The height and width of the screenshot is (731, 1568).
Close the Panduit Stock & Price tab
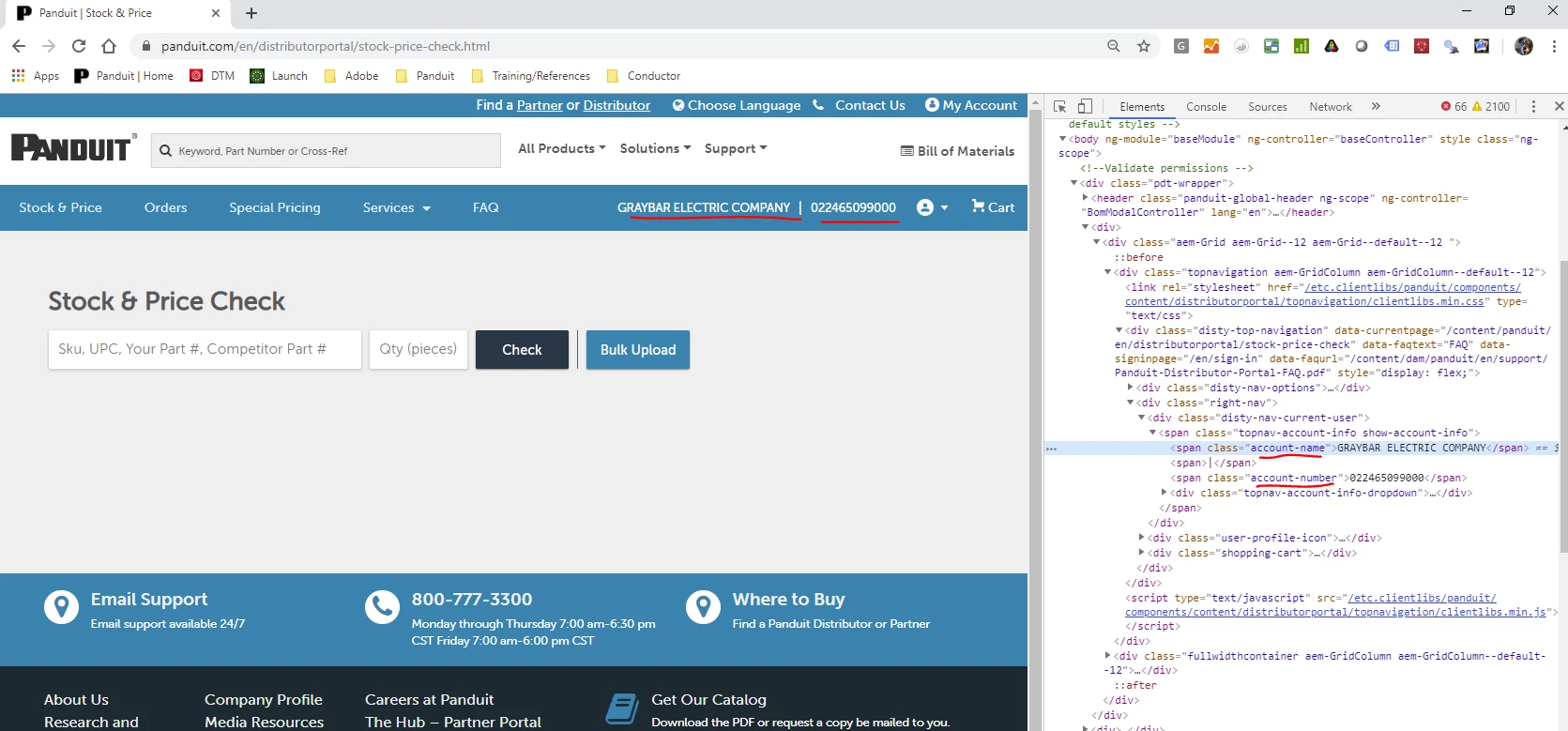coord(216,13)
